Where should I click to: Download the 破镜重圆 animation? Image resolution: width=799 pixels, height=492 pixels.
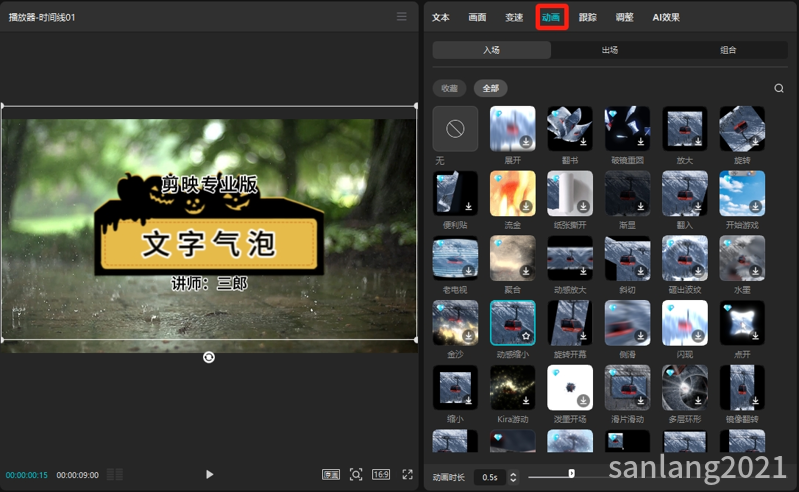641,142
